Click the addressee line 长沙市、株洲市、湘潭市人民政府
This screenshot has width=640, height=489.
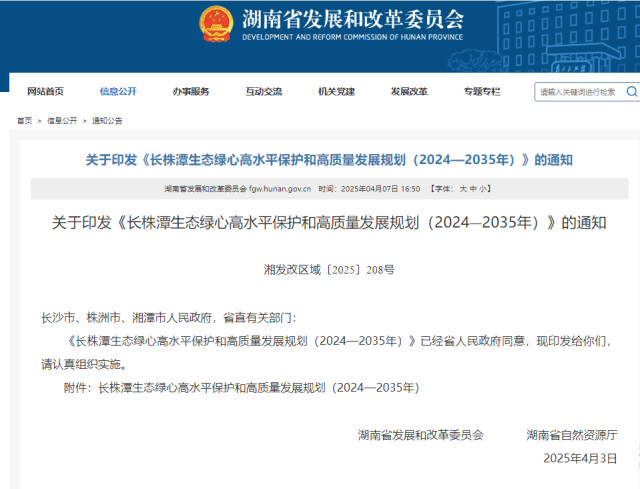coord(126,317)
